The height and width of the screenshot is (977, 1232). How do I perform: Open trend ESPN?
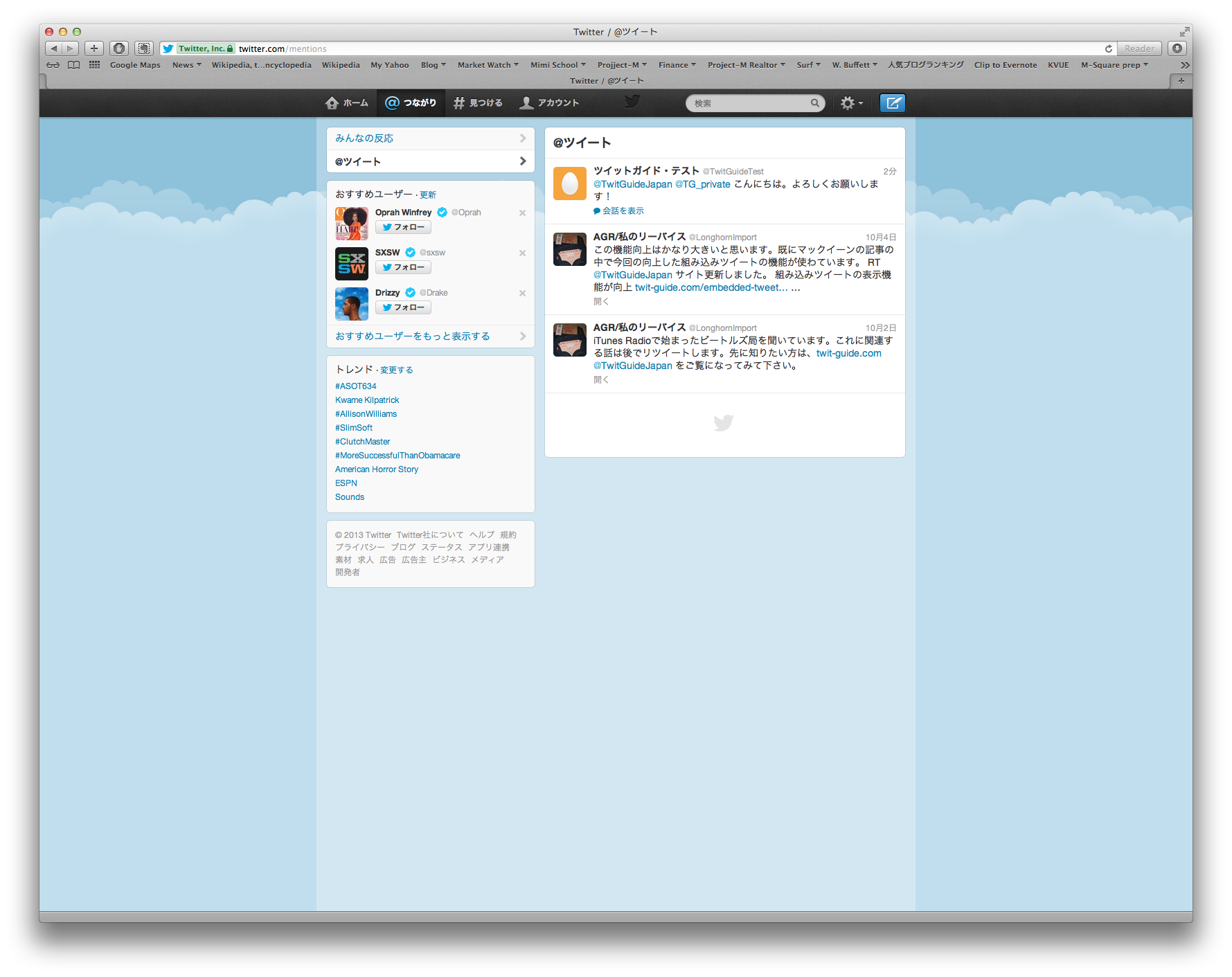pos(346,483)
